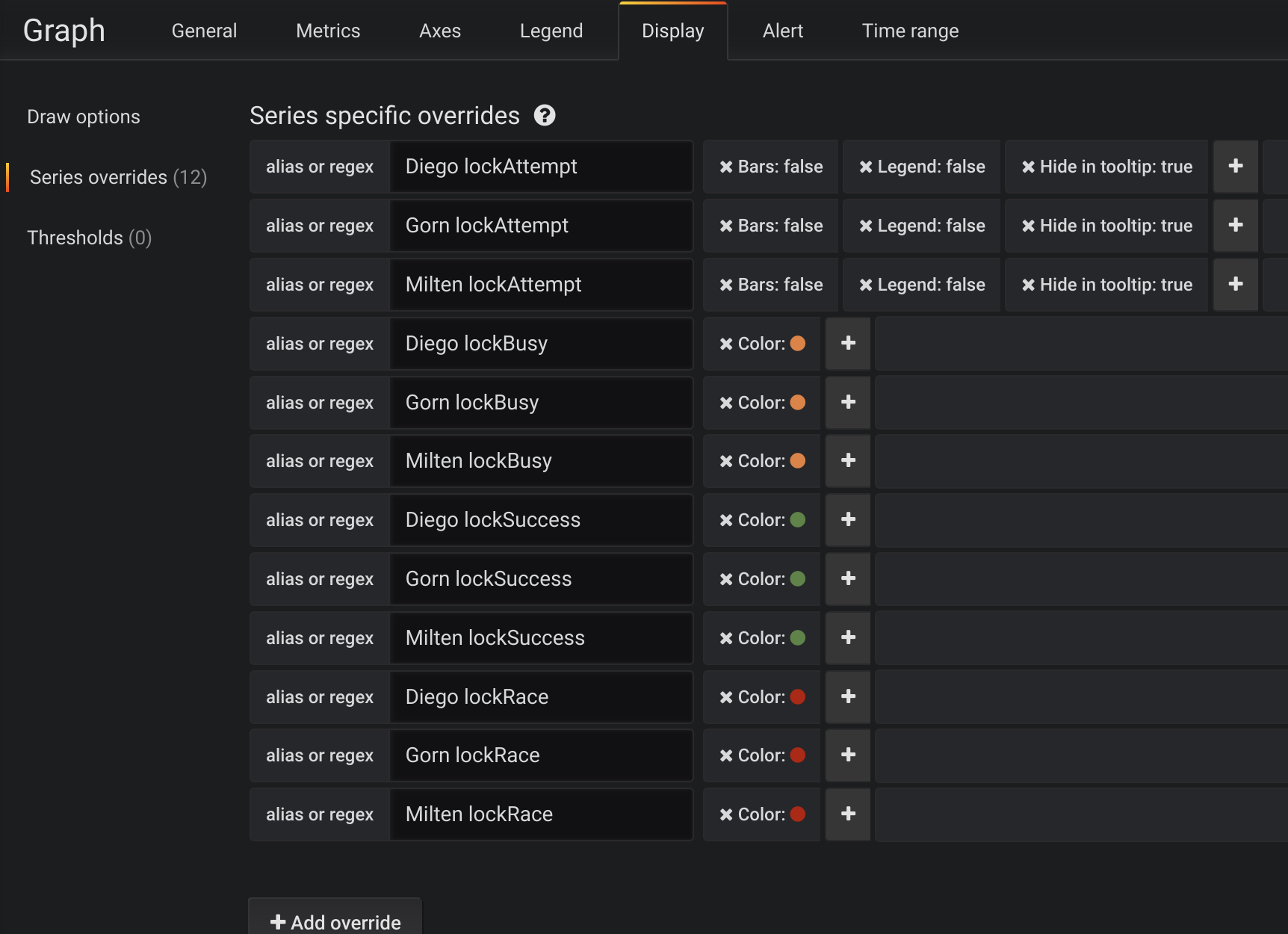Open Thresholds section in sidebar
1288x934 pixels.
pos(89,238)
